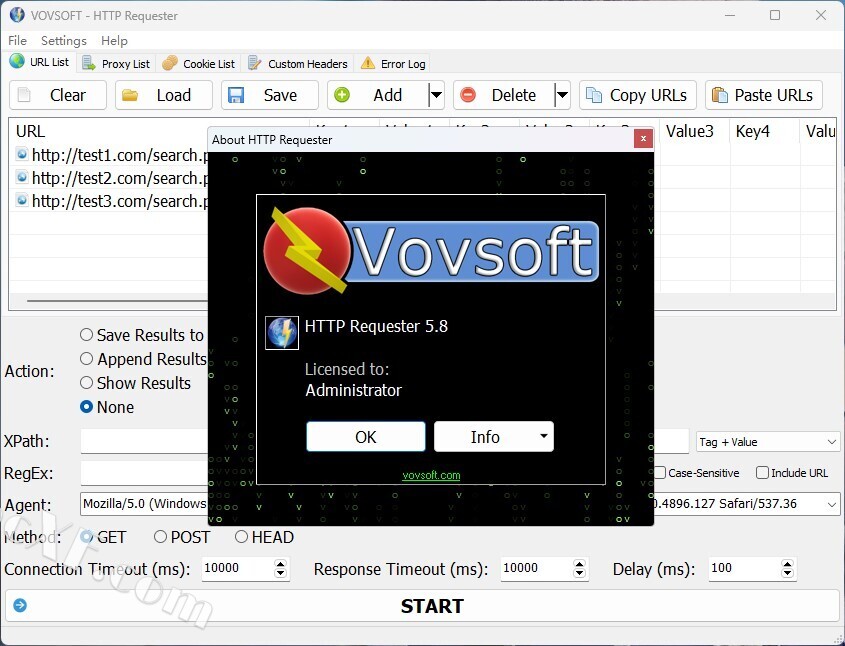Click the Error Log warning triangle icon
845x646 pixels.
(368, 63)
